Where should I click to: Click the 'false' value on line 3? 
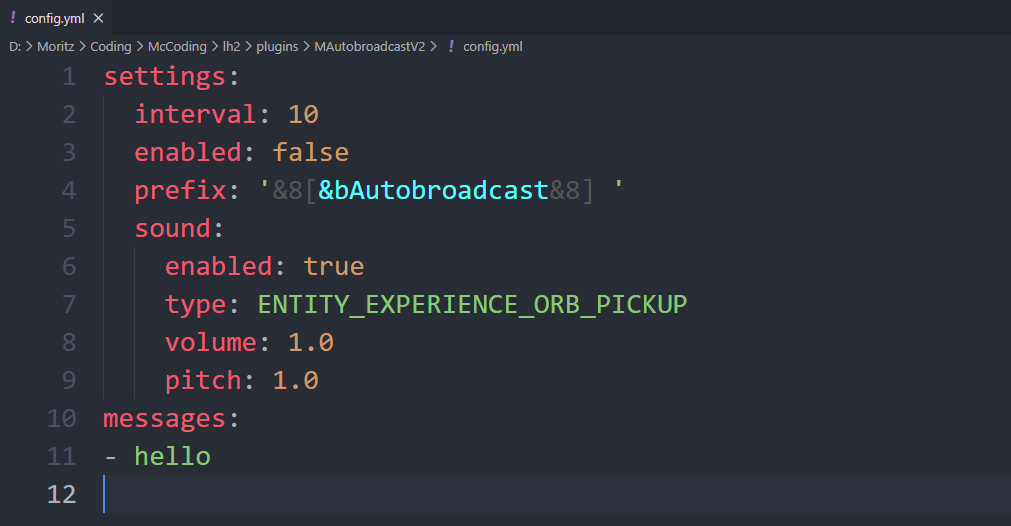tap(310, 153)
